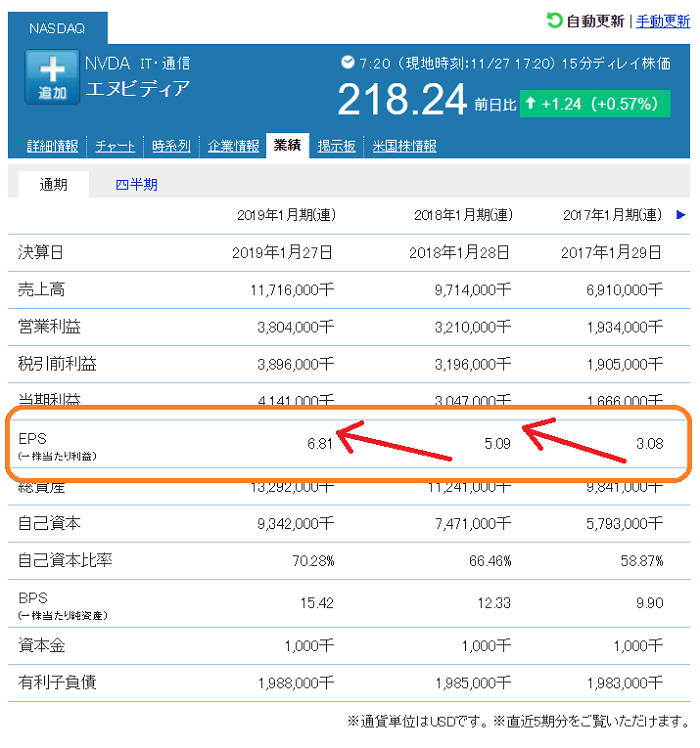This screenshot has height=748, width=700.
Task: Click the 6,910,000千 sales value
Action: pos(625,290)
